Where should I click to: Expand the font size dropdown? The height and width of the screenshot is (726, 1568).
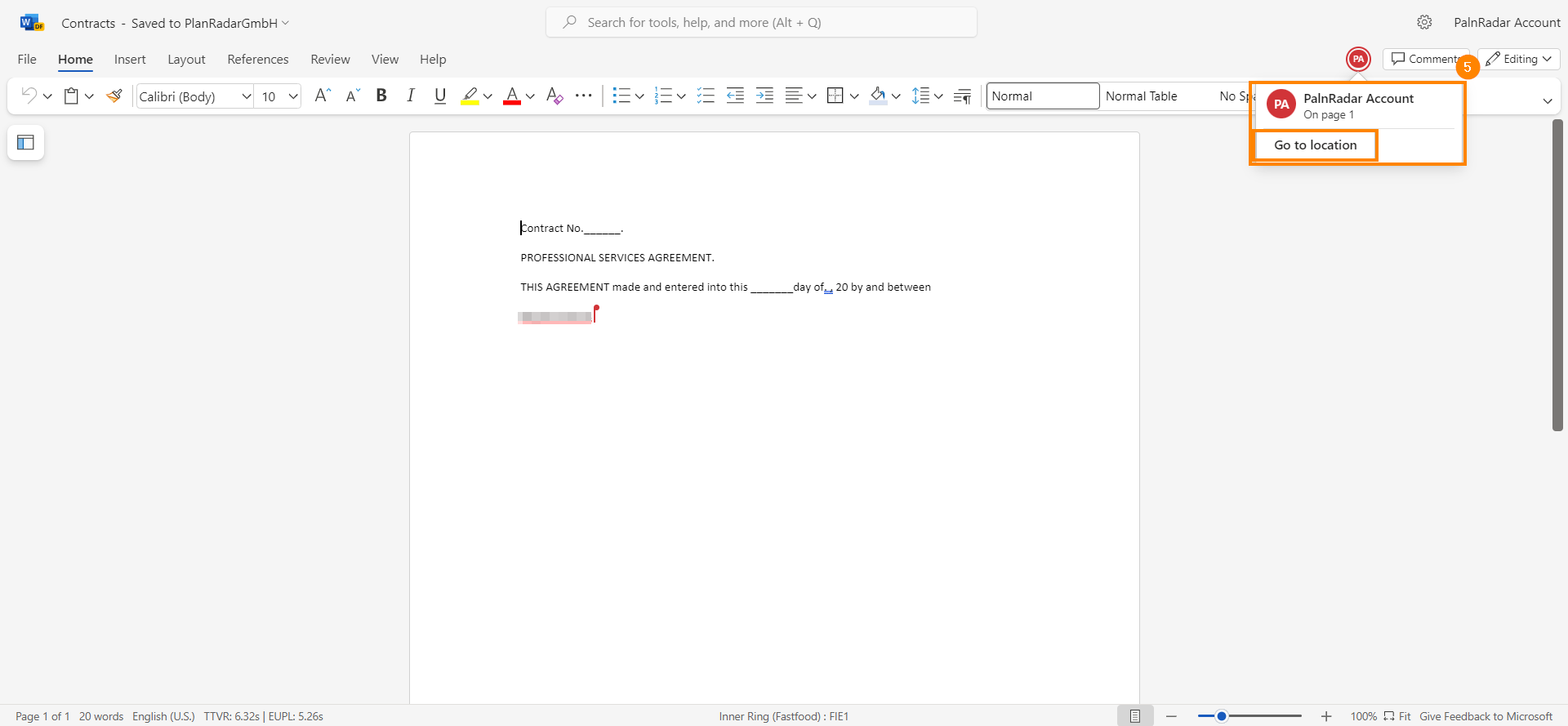(293, 96)
